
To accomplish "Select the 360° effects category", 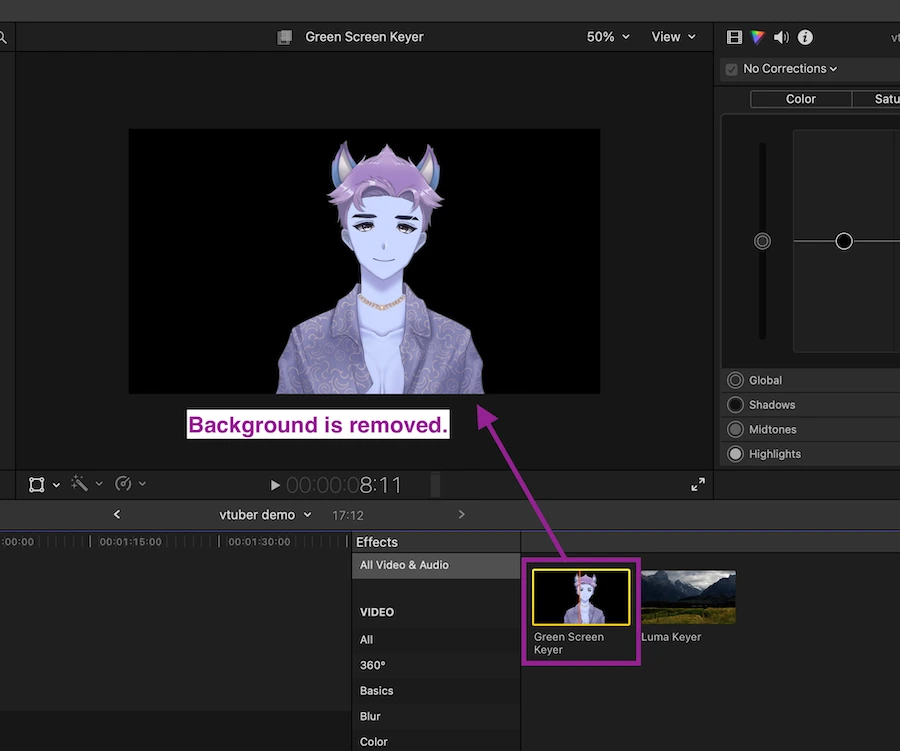I will pos(436,665).
